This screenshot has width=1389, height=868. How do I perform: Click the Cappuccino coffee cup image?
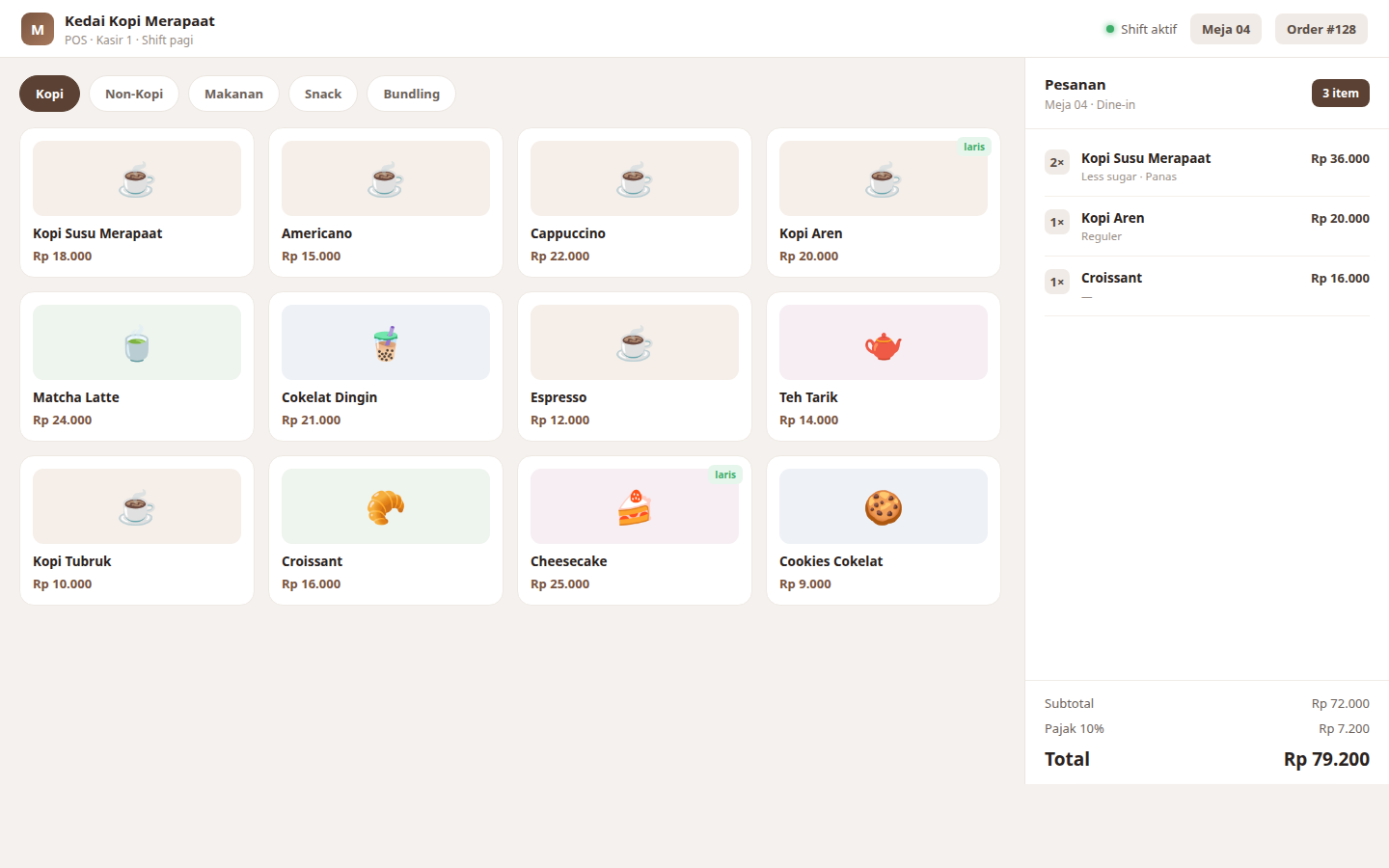pyautogui.click(x=635, y=178)
